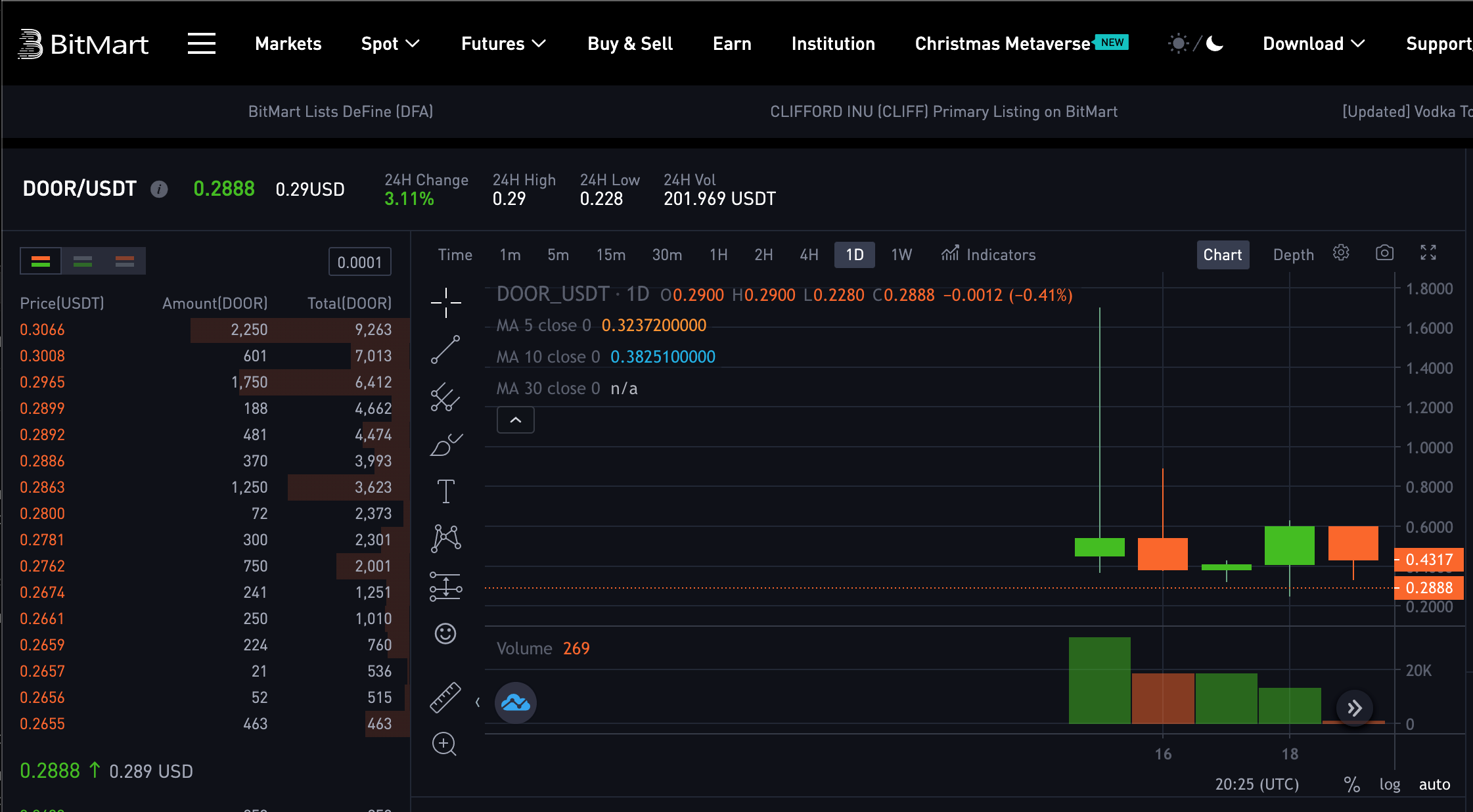This screenshot has width=1473, height=812.
Task: Toggle auto scale on price axis
Action: coord(1435,784)
